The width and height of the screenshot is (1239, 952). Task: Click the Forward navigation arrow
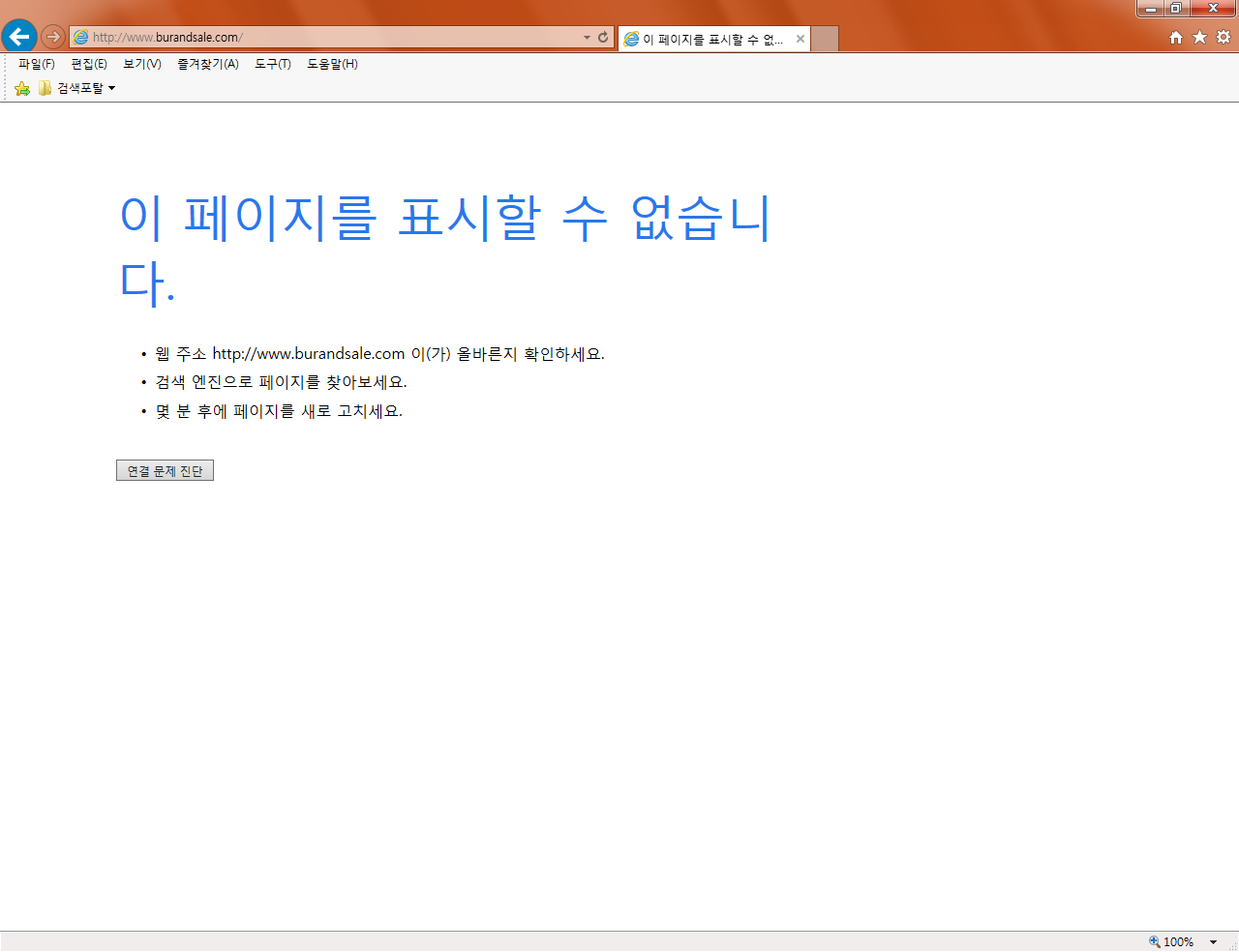coord(53,37)
